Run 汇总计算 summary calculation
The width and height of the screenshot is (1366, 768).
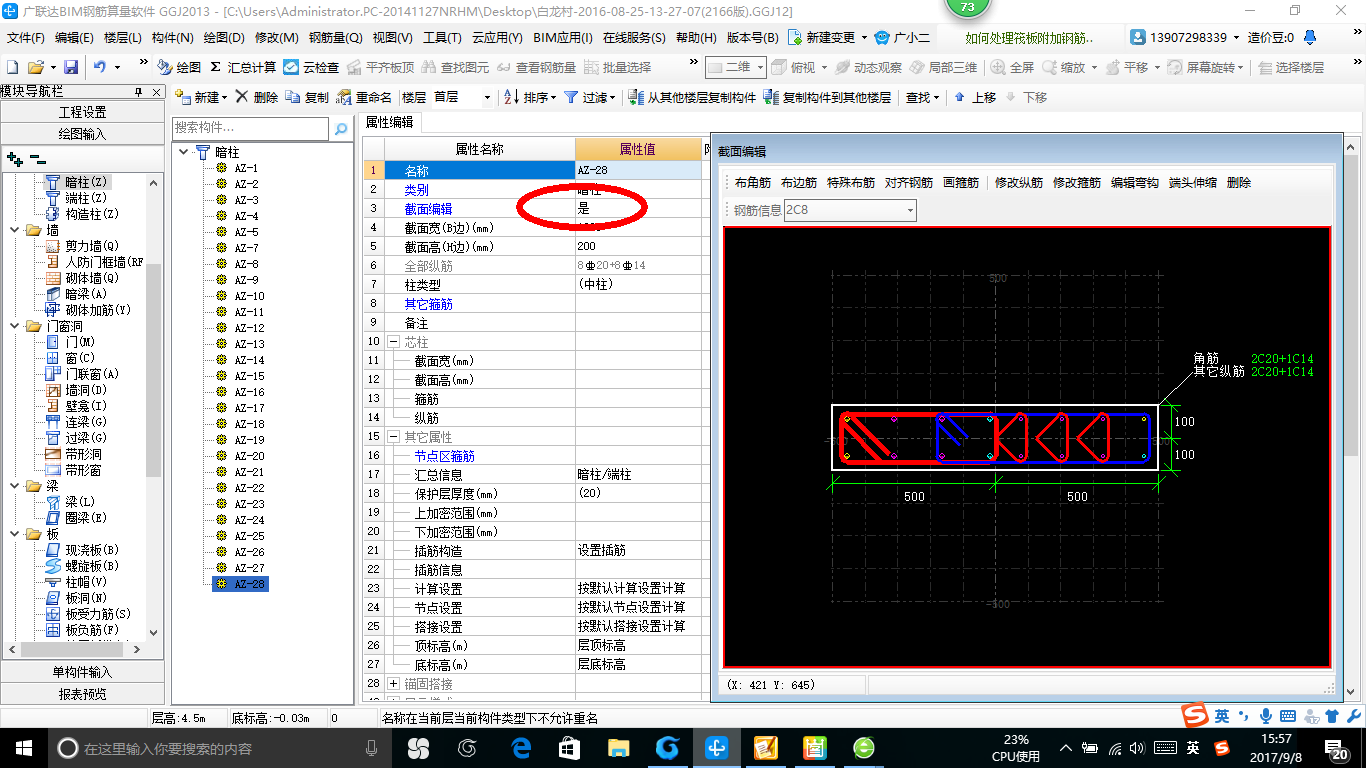click(243, 67)
